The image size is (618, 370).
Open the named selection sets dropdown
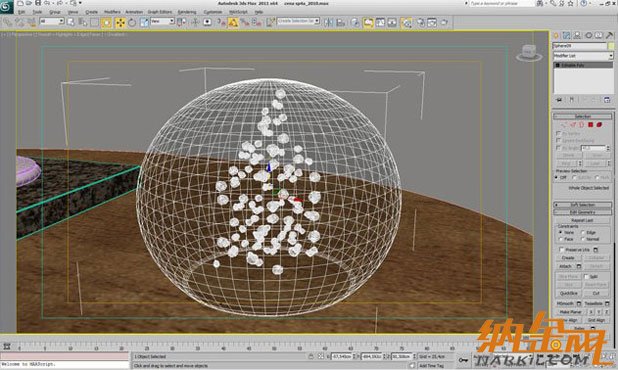click(298, 21)
